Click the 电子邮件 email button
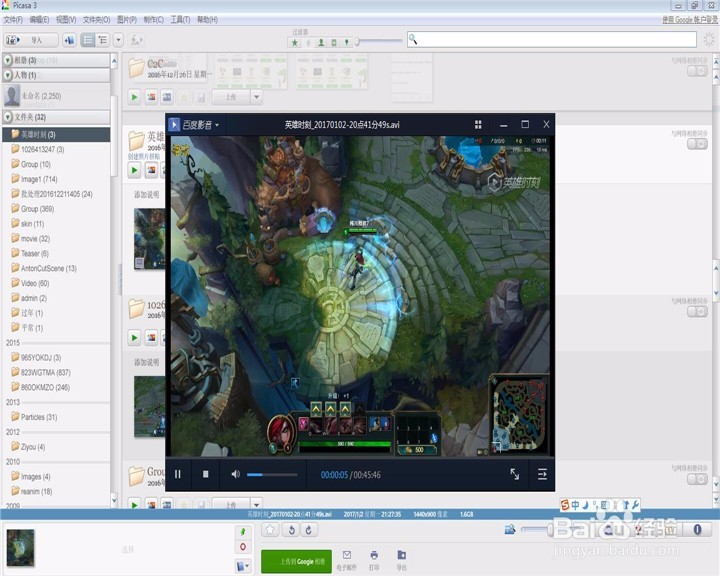 click(x=347, y=560)
